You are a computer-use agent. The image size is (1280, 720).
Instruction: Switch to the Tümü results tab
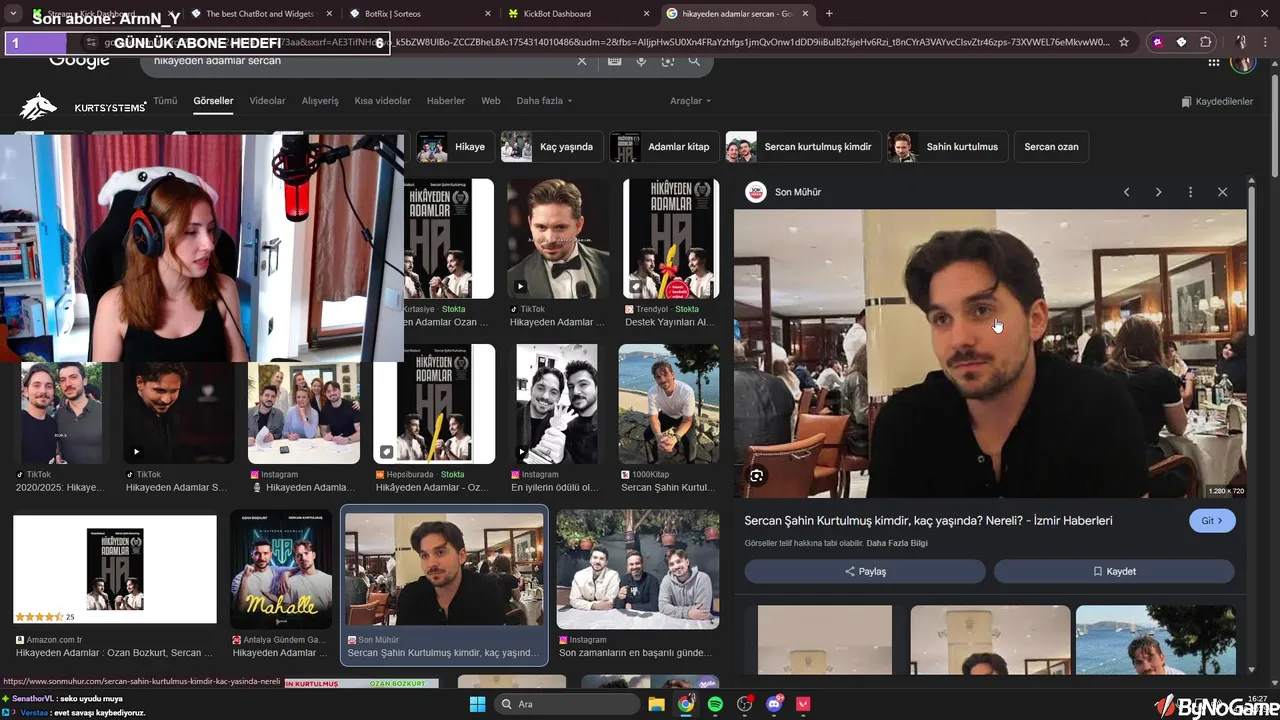pos(165,101)
